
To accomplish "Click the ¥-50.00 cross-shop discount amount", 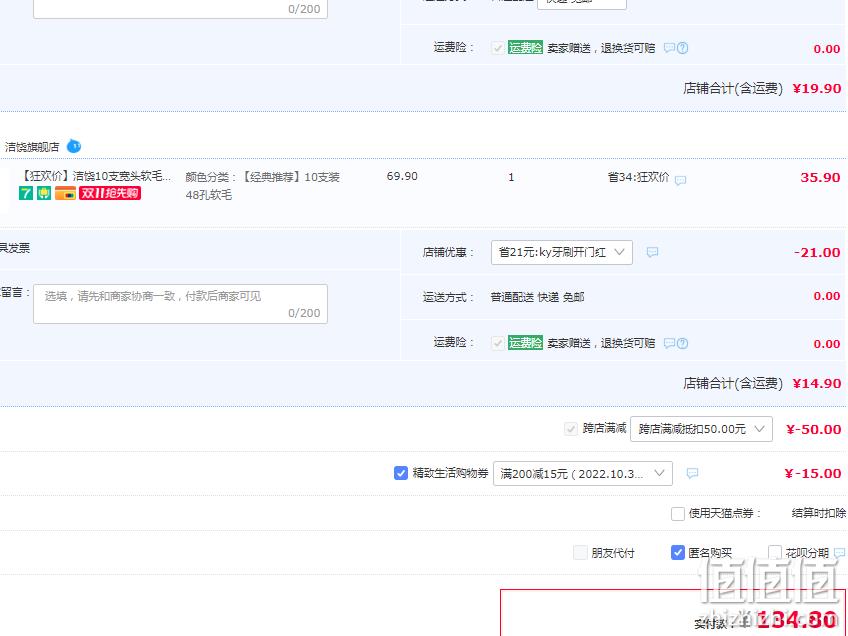I will point(813,429).
